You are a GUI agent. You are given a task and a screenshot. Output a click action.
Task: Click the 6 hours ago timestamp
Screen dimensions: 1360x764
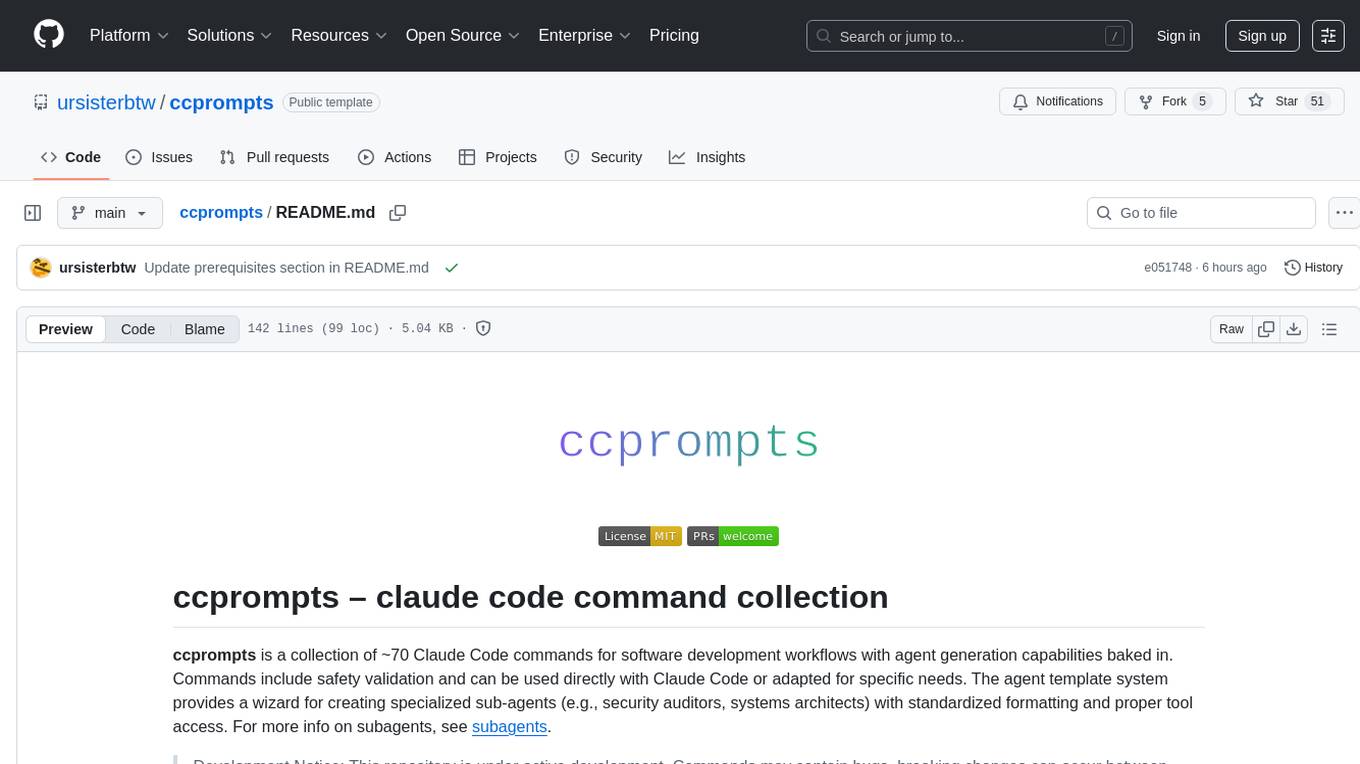pos(1234,268)
